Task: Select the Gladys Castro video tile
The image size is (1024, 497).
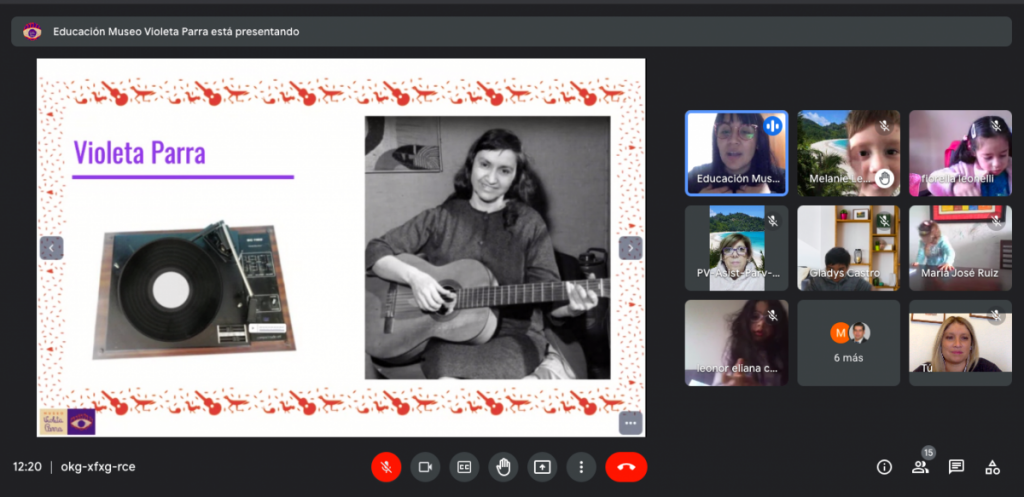Action: click(x=848, y=248)
